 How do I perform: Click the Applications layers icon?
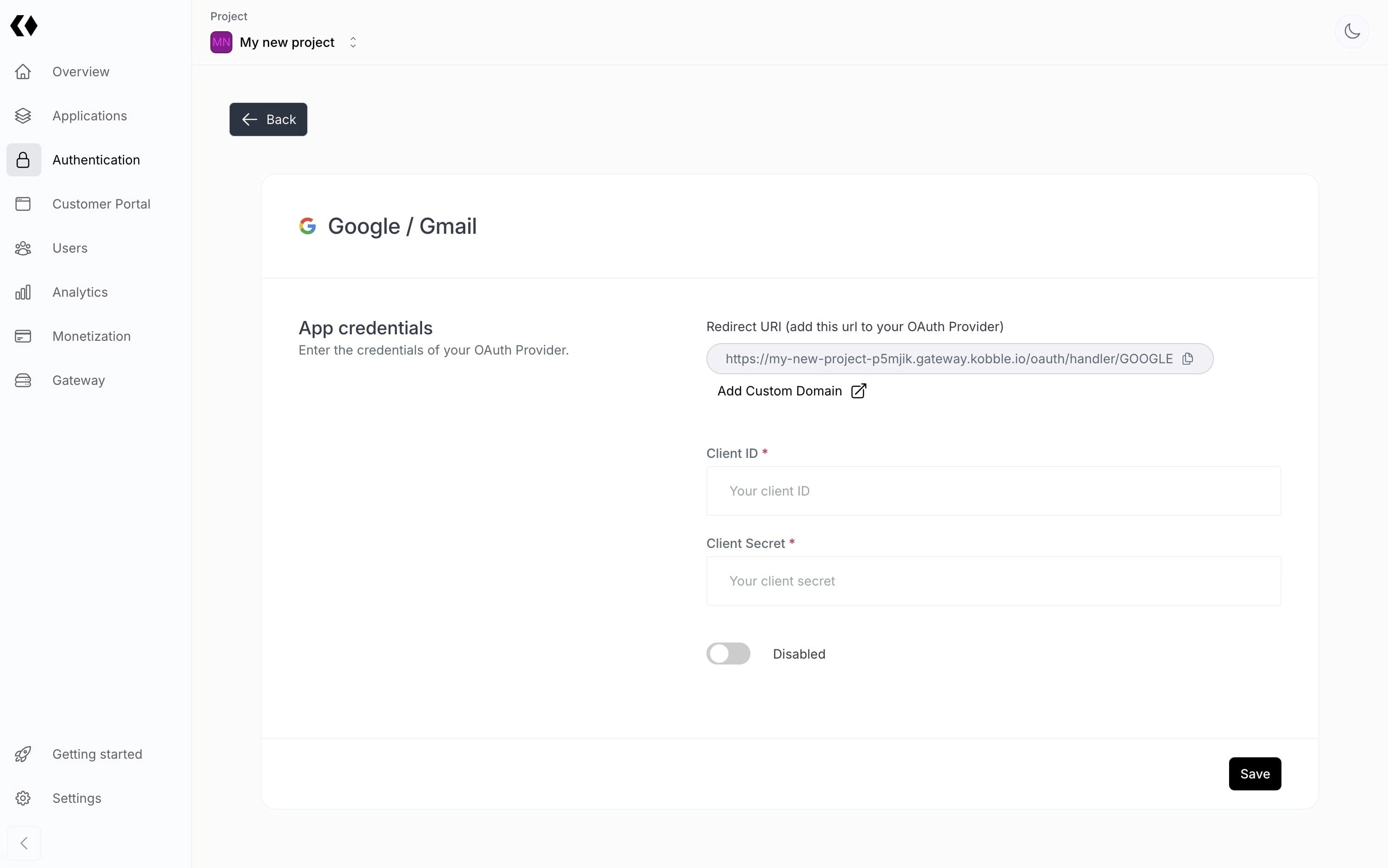coord(23,116)
